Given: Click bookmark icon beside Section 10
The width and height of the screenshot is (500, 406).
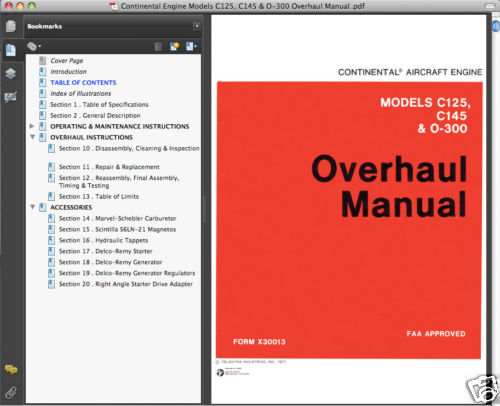Looking at the screenshot, I should [51, 148].
